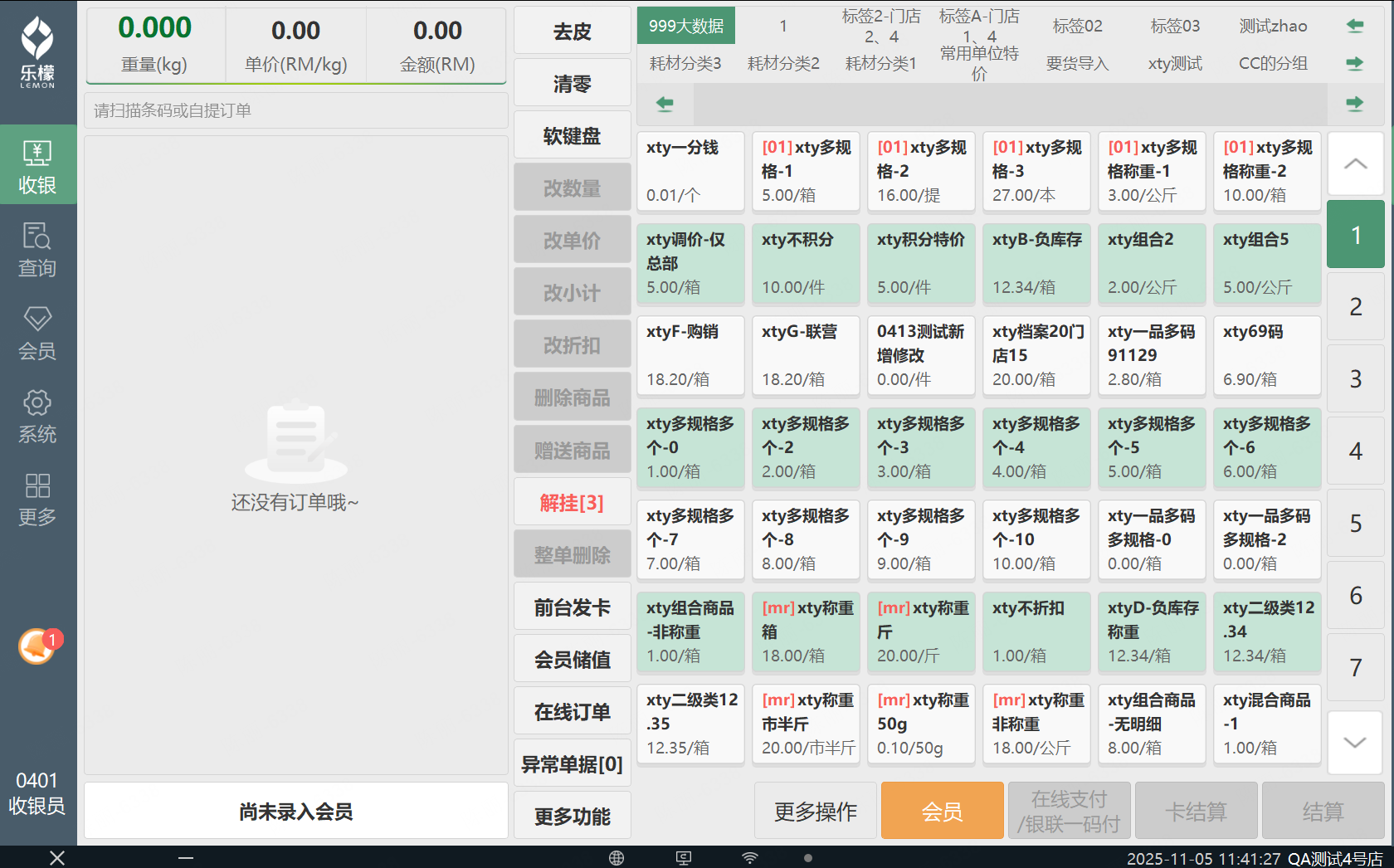Open the 要货导入 category tab
Image resolution: width=1394 pixels, height=868 pixels.
1077,63
